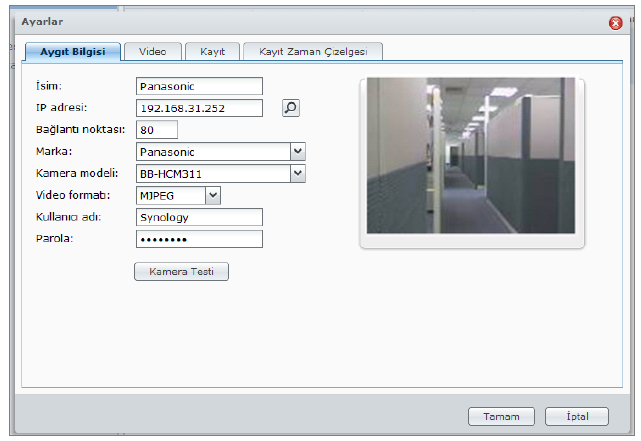Open the Kayıt tab
The height and width of the screenshot is (441, 641).
click(x=212, y=51)
